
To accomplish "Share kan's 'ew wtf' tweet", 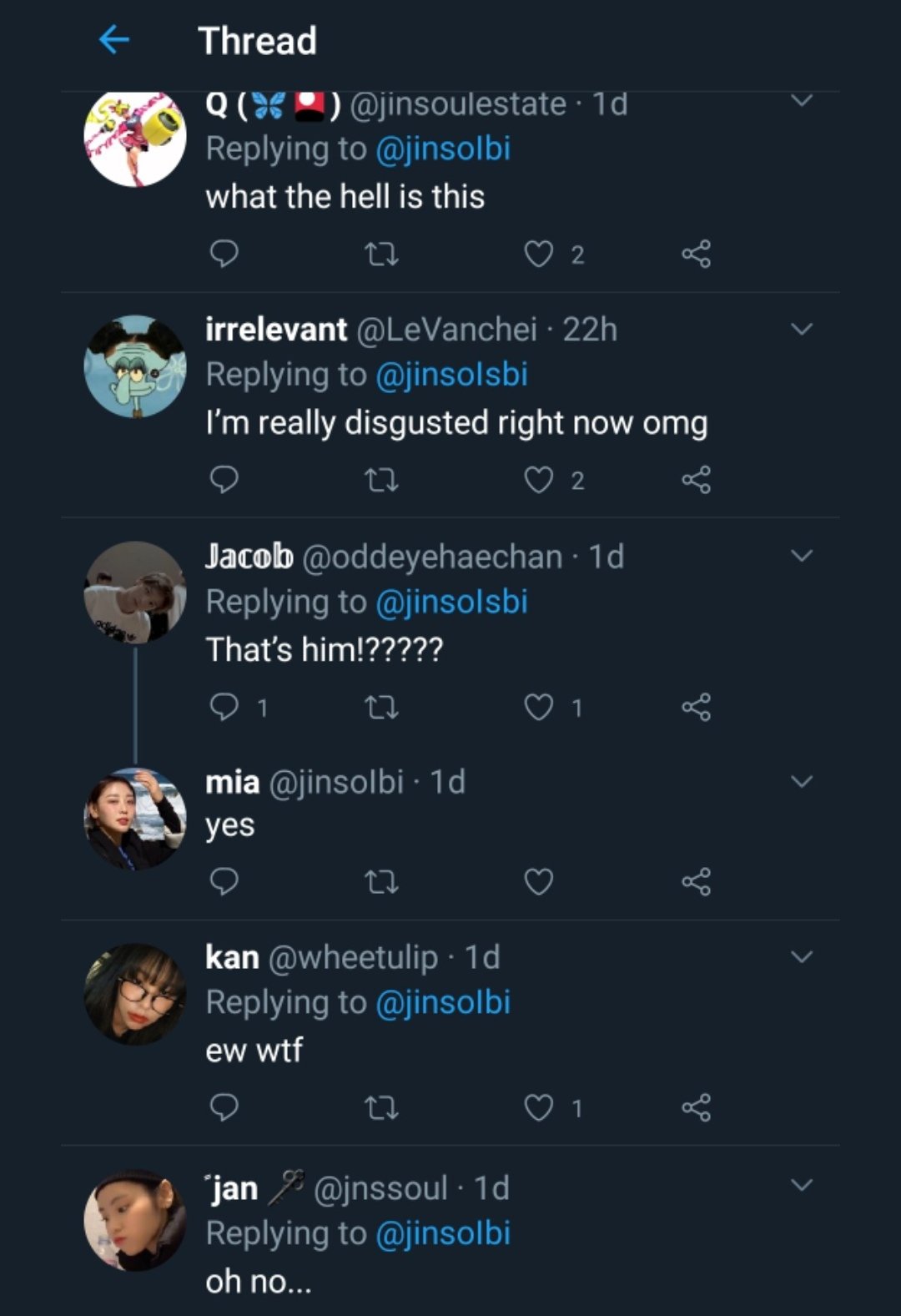I will click(x=696, y=1107).
